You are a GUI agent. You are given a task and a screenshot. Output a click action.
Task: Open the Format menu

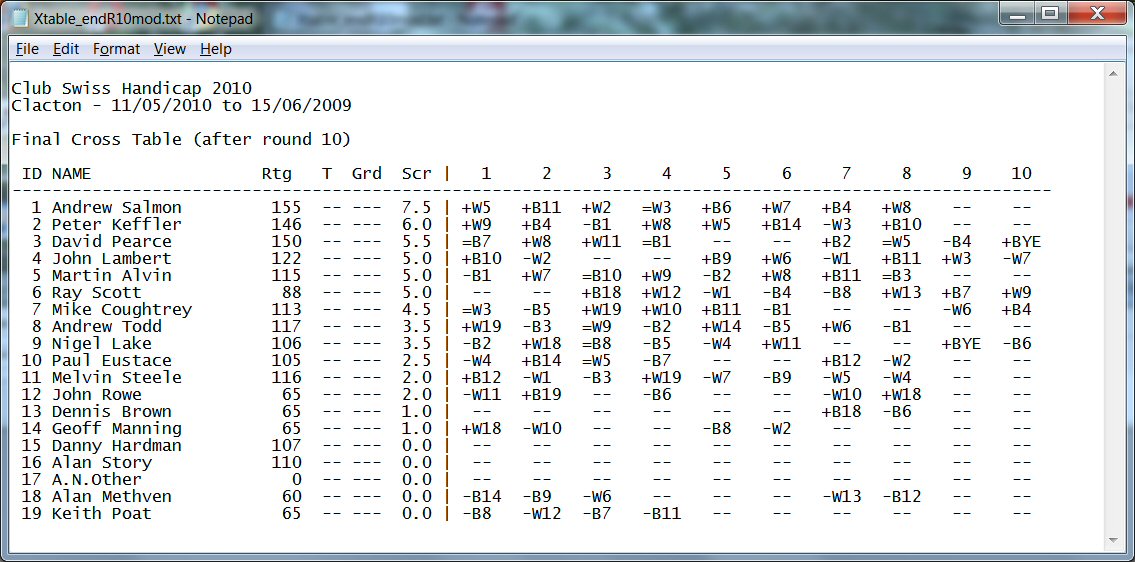117,49
